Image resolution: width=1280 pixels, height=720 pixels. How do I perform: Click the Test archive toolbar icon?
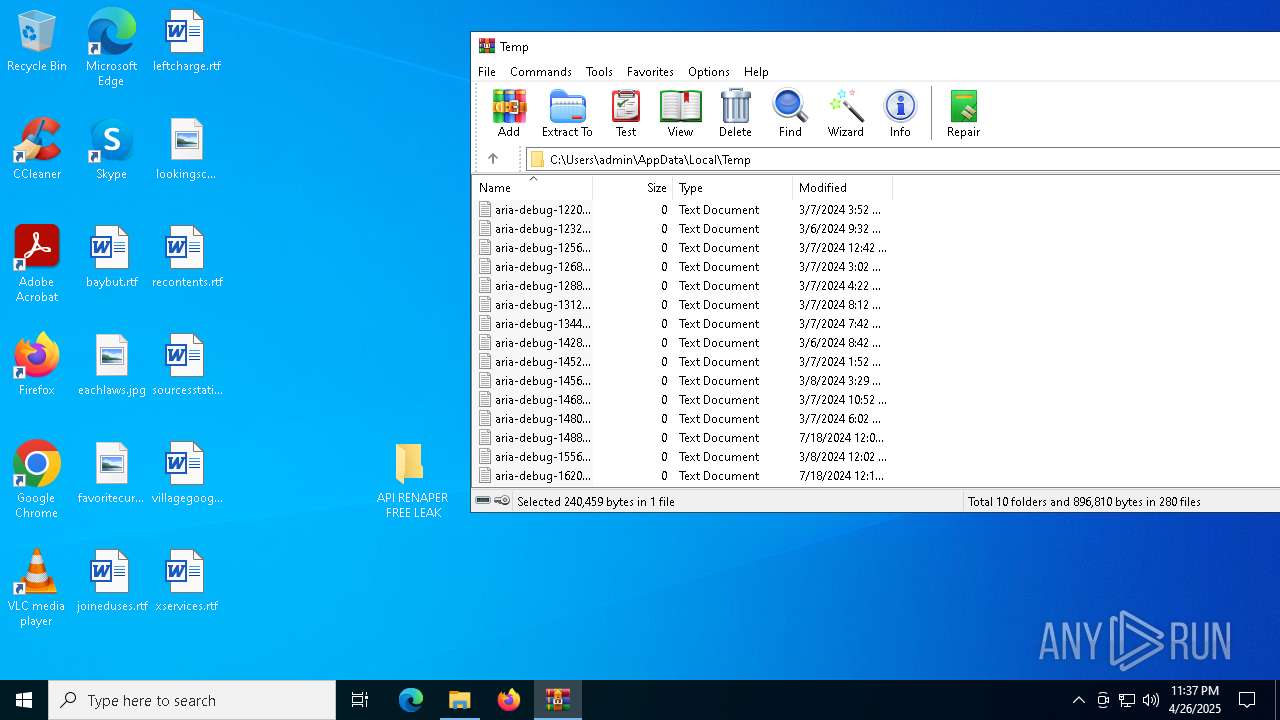click(626, 113)
